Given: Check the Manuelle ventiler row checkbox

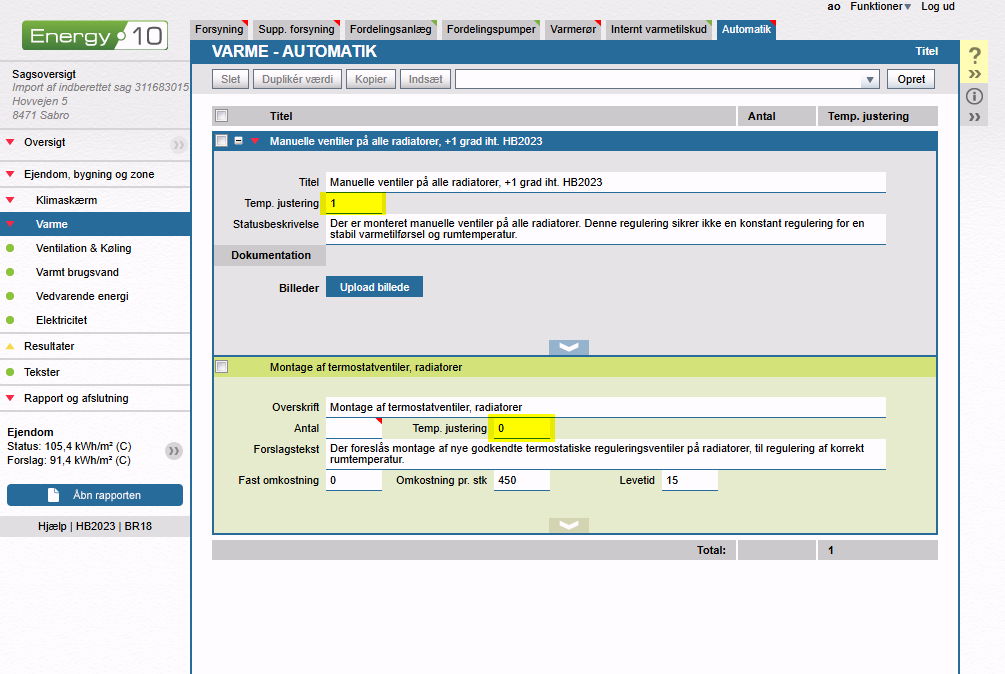Looking at the screenshot, I should click(222, 141).
